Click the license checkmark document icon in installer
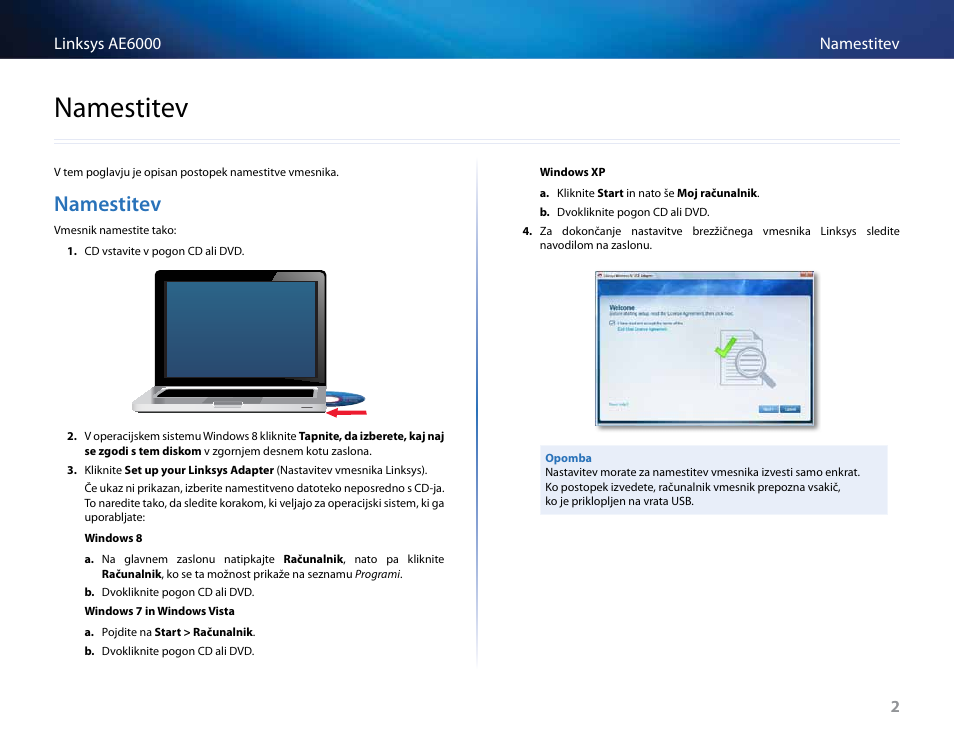 pos(745,359)
